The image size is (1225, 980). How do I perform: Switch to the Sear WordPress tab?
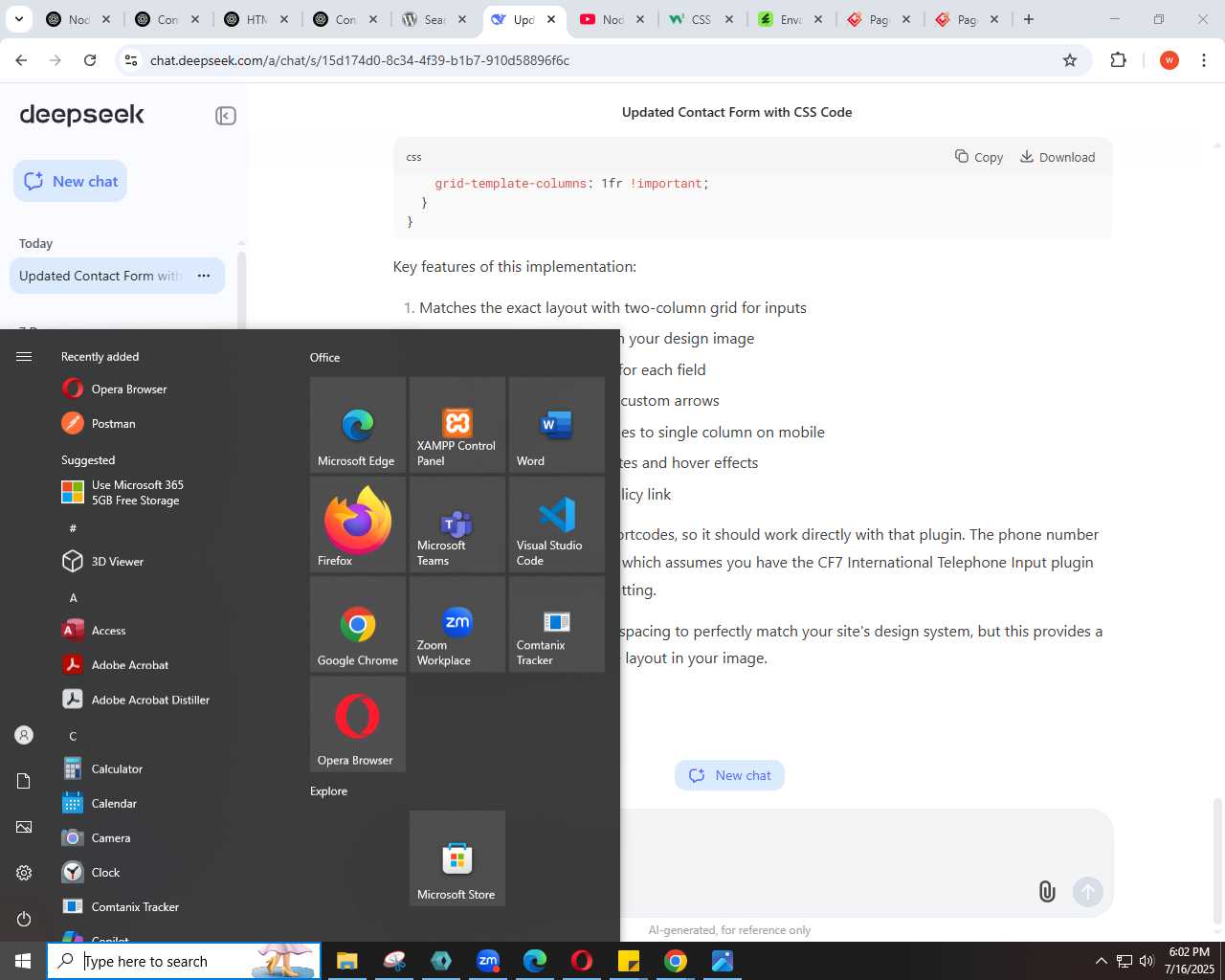click(434, 19)
